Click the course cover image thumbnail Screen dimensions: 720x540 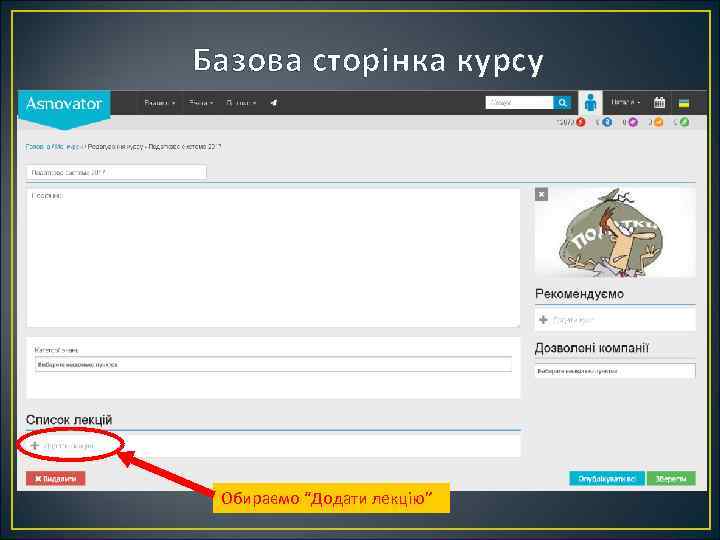pos(615,232)
